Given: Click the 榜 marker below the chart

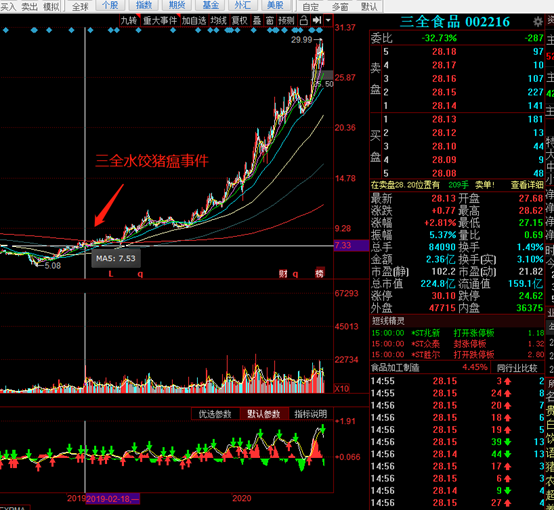Looking at the screenshot, I should coord(319,273).
